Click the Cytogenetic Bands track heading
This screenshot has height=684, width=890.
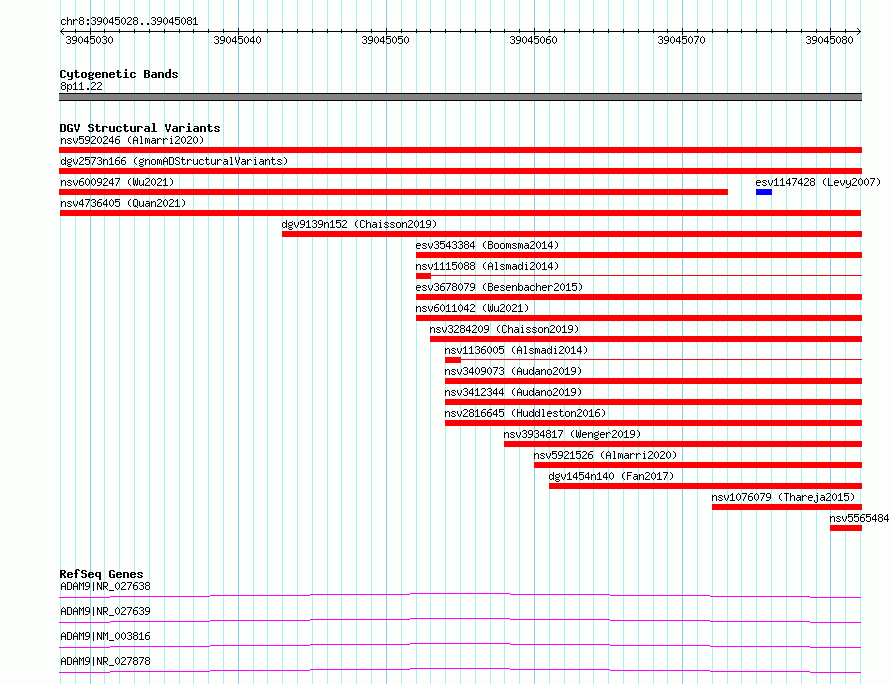point(119,74)
